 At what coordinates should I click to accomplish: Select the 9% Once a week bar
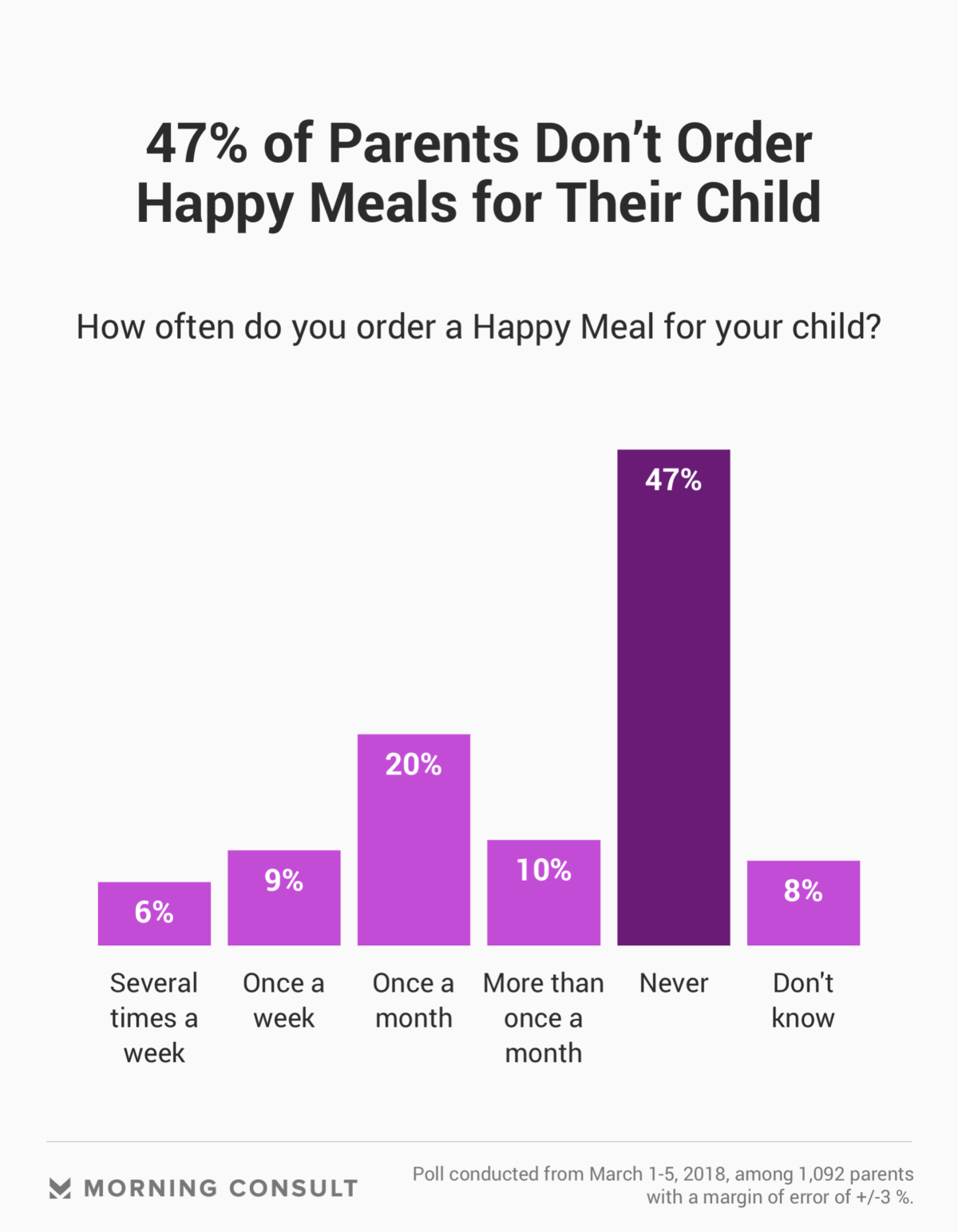point(284,898)
